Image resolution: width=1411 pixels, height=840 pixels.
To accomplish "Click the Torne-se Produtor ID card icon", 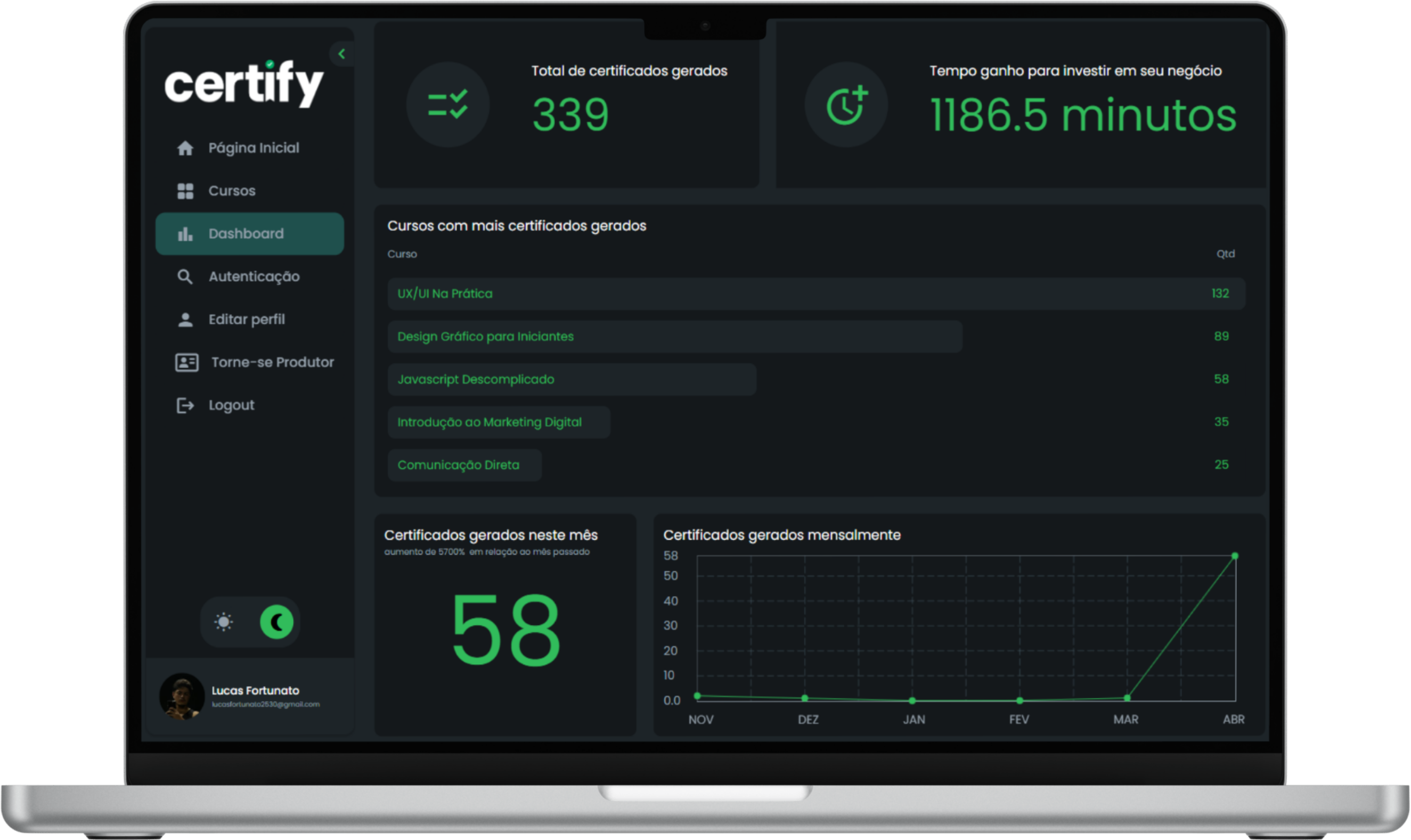I will click(187, 362).
